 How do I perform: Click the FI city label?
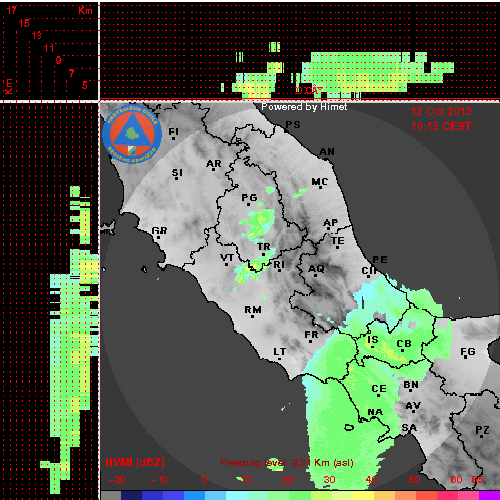click(173, 132)
